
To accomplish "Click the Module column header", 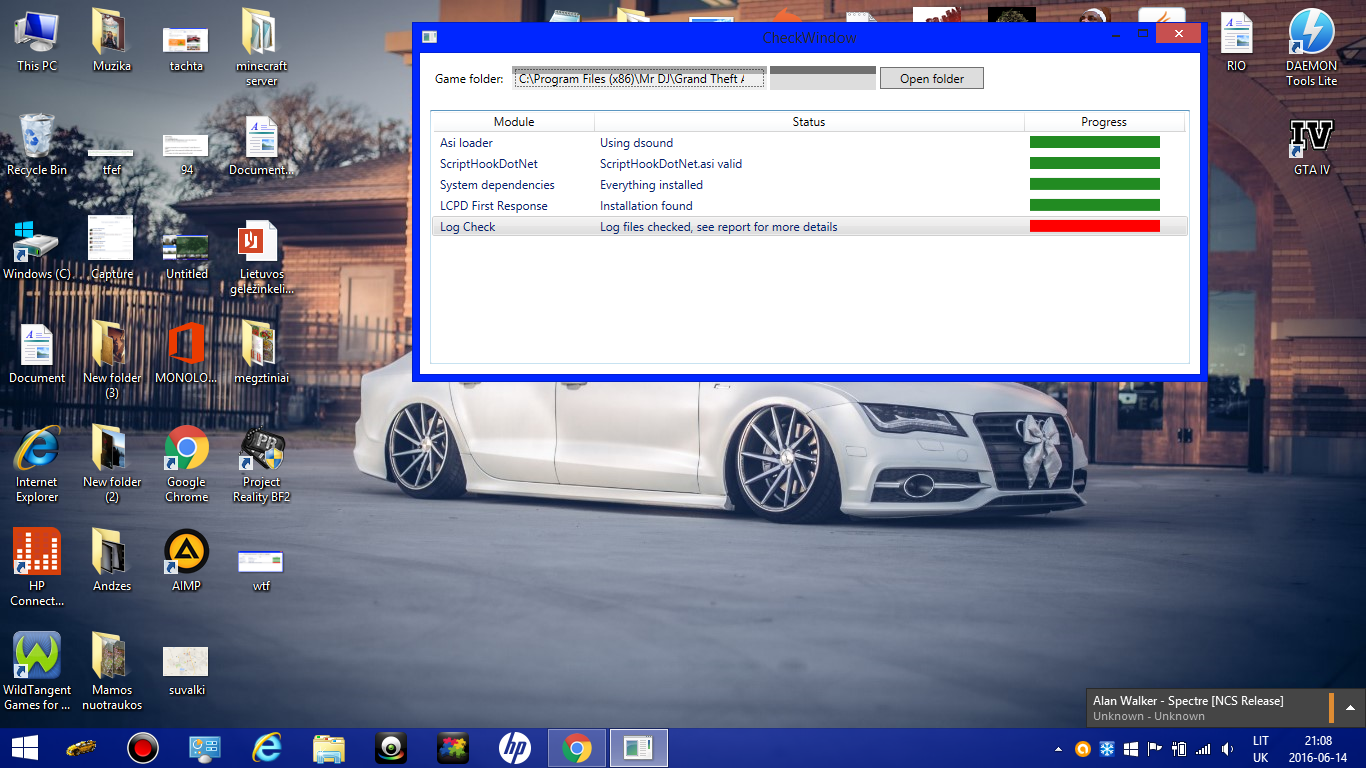I will 513,122.
